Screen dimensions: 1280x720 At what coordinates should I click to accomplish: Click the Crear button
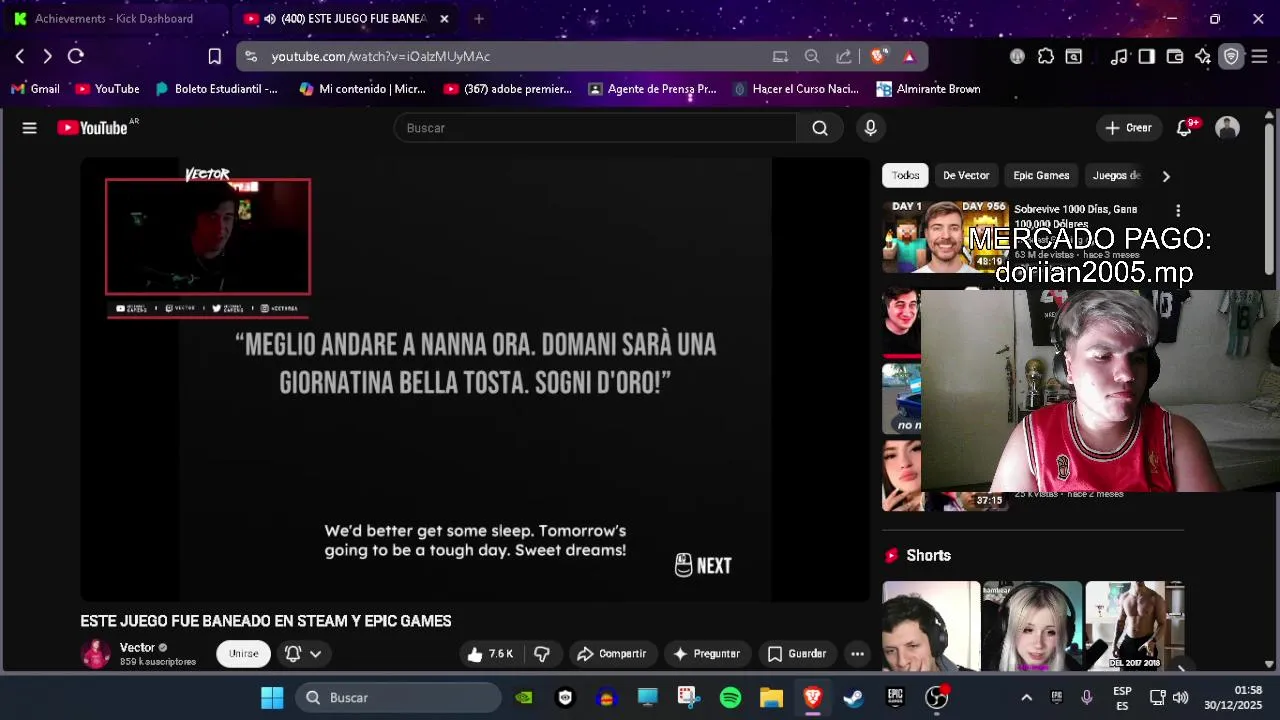pyautogui.click(x=1128, y=128)
